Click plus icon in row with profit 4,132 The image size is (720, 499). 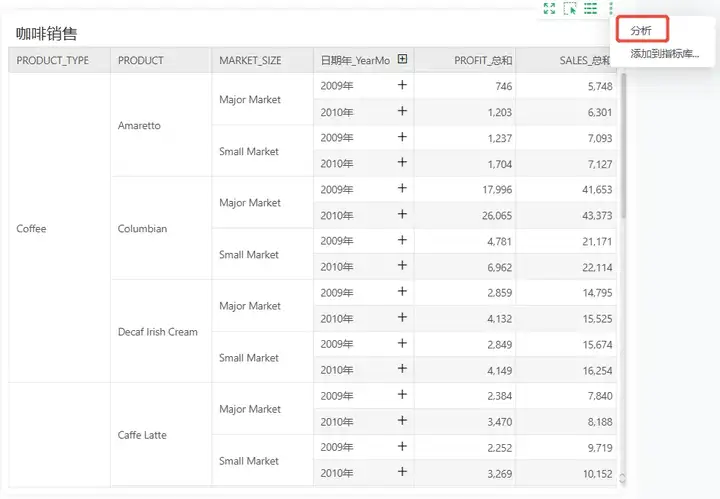[402, 317]
